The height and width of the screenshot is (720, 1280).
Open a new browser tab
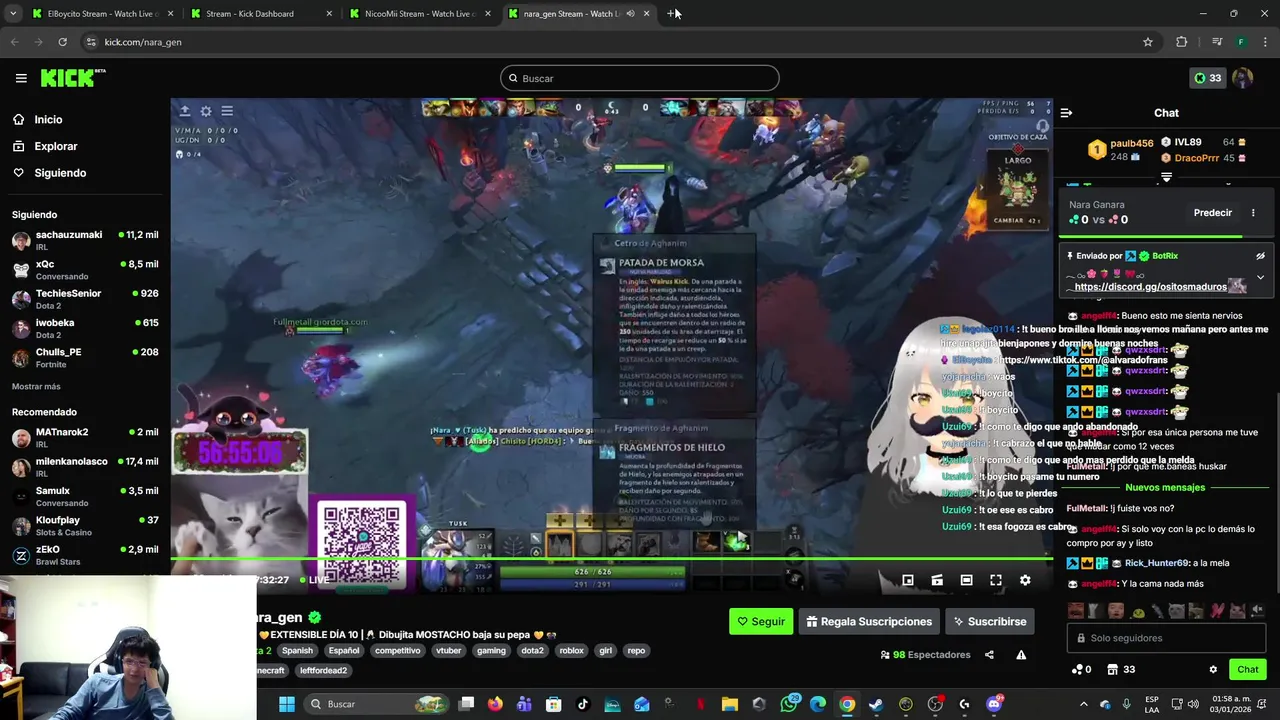pos(672,14)
